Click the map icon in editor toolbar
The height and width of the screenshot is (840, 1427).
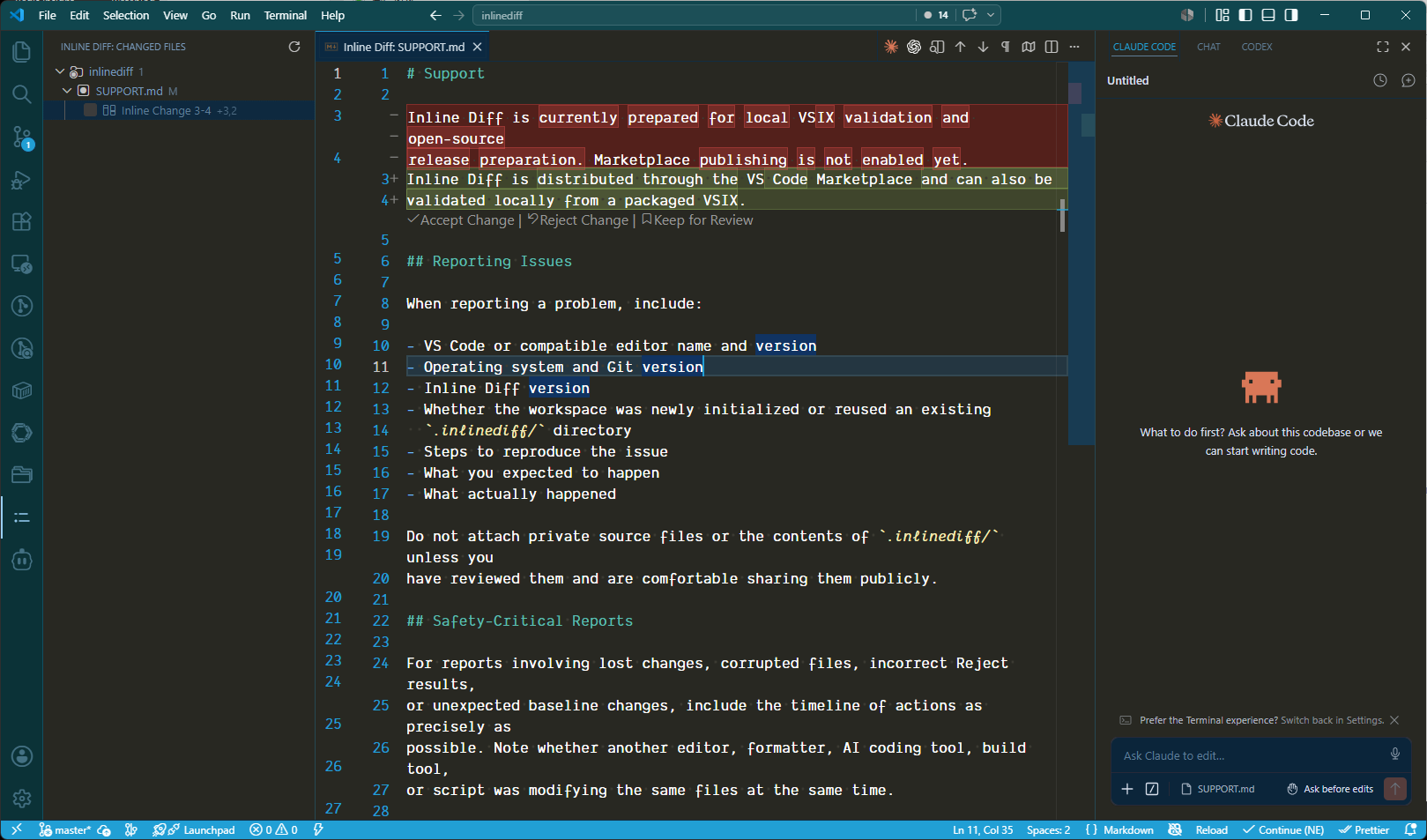[1029, 47]
